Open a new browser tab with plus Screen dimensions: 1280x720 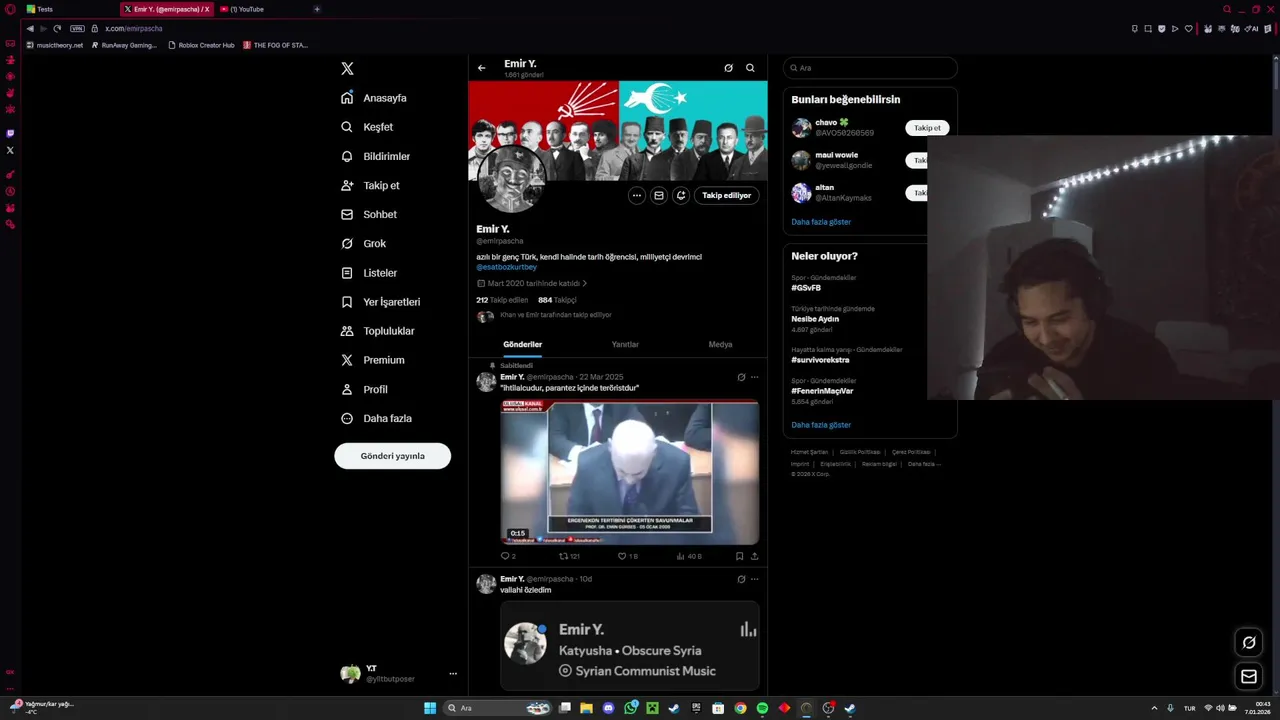point(317,9)
